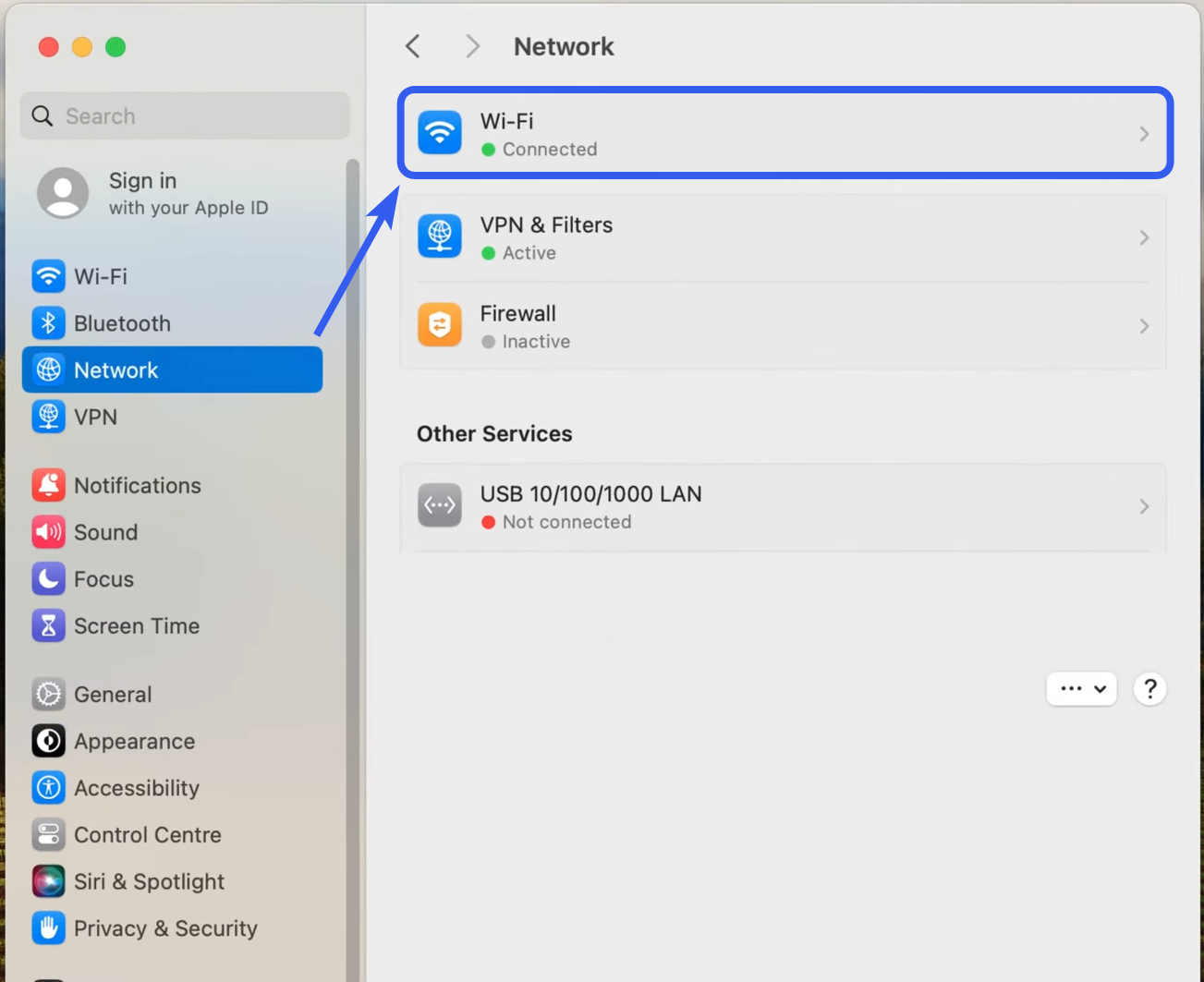The height and width of the screenshot is (982, 1204).
Task: Open the Accessibility icon in the sidebar
Action: 49,788
